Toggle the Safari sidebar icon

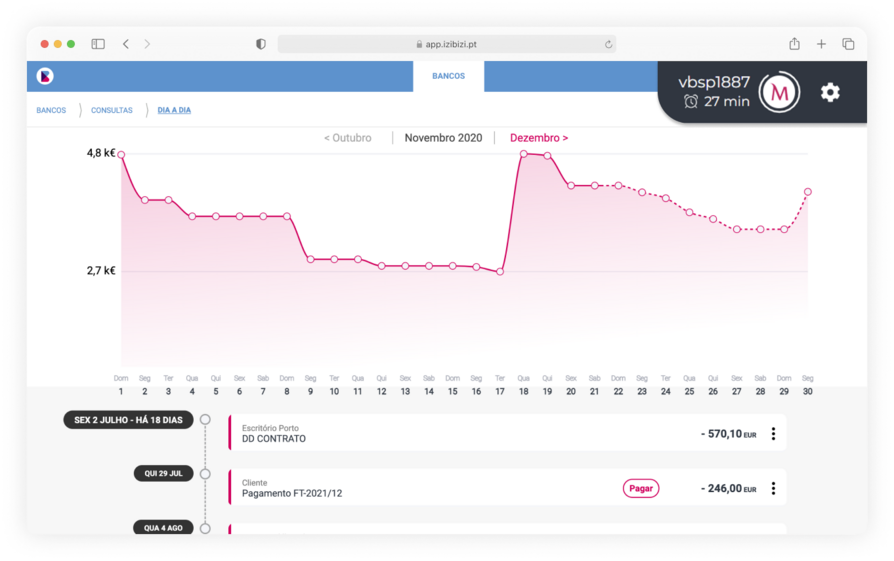pos(98,44)
